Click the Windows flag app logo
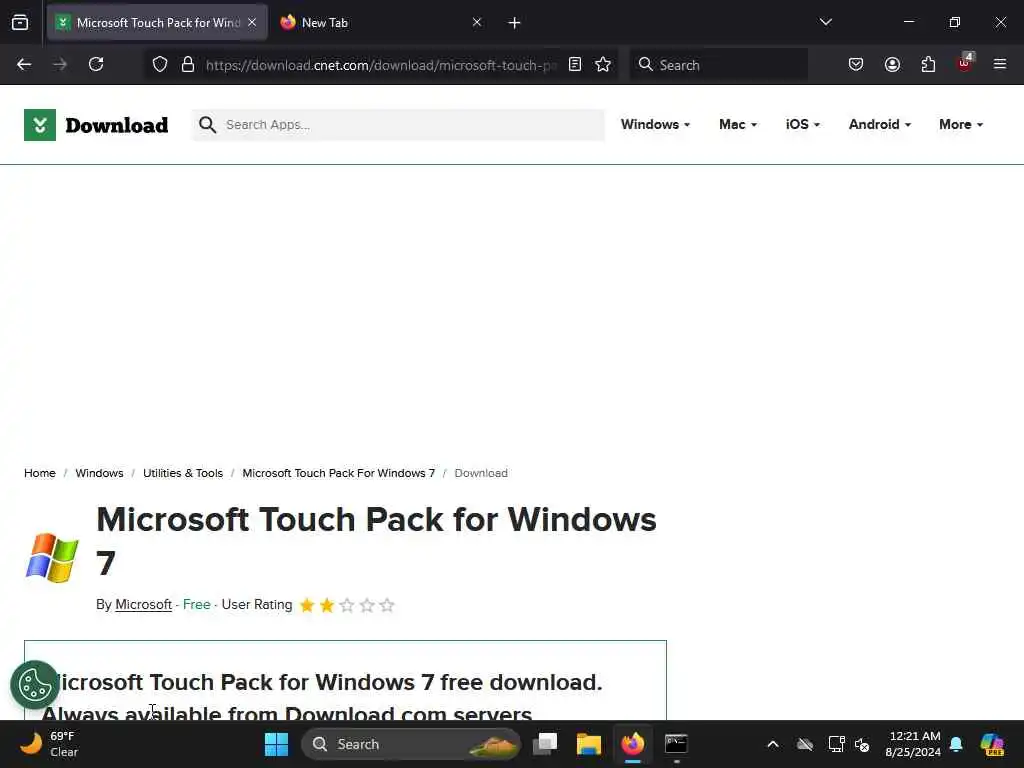The width and height of the screenshot is (1024, 768). (x=52, y=557)
